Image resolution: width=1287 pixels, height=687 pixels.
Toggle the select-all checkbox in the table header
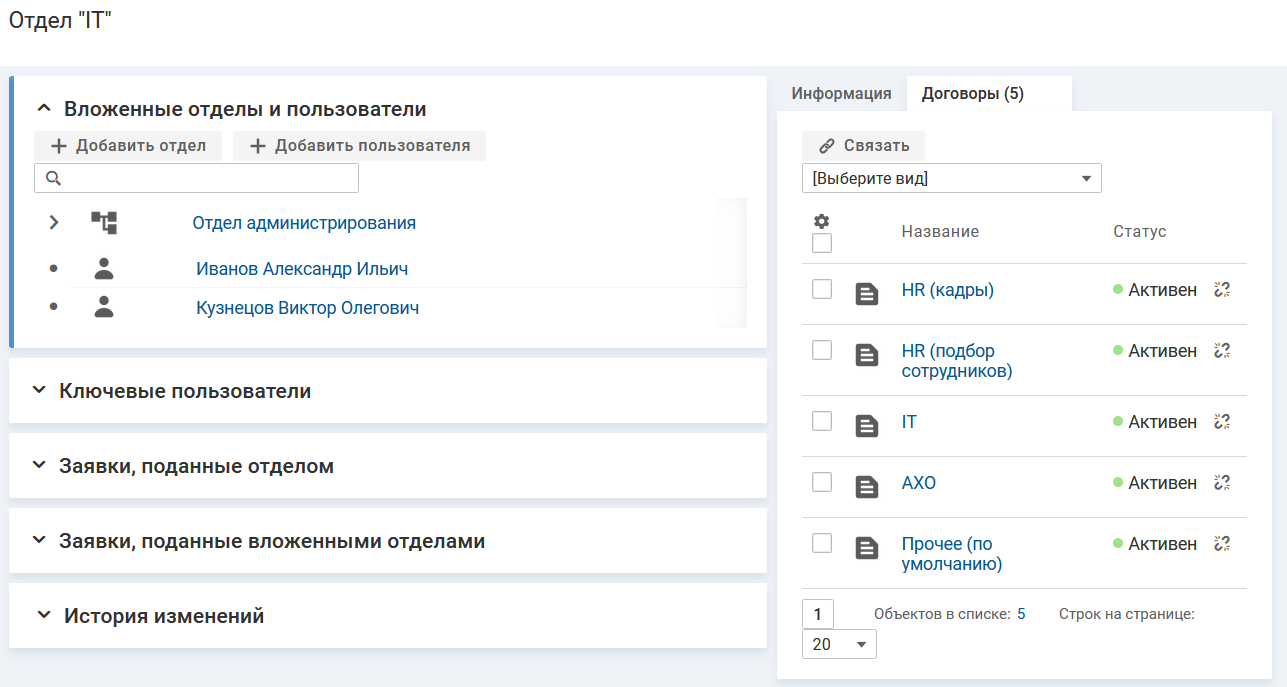click(x=822, y=243)
